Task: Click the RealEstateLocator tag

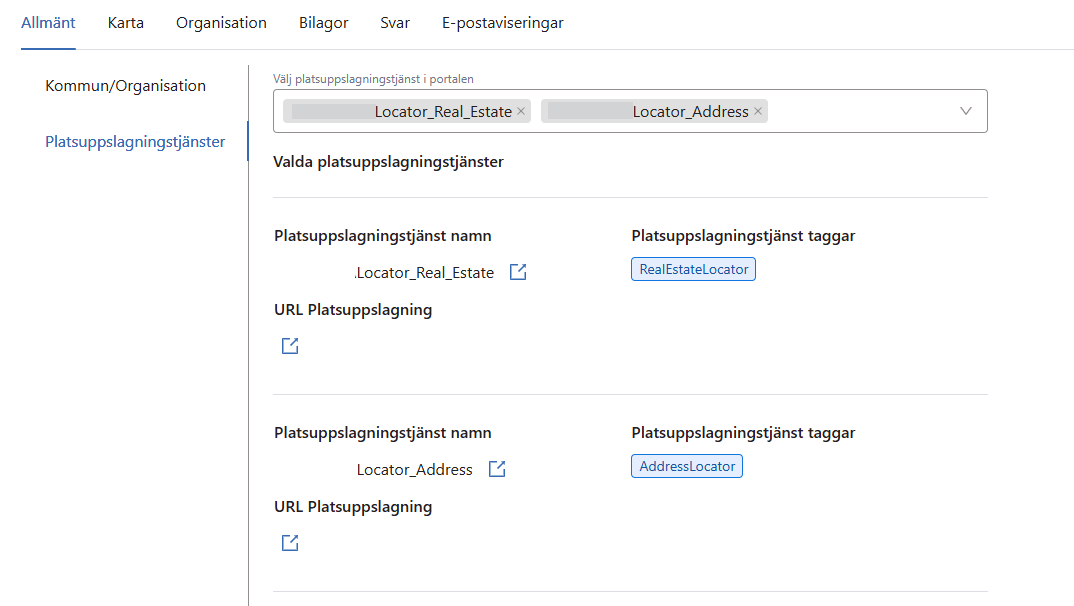Action: click(693, 269)
